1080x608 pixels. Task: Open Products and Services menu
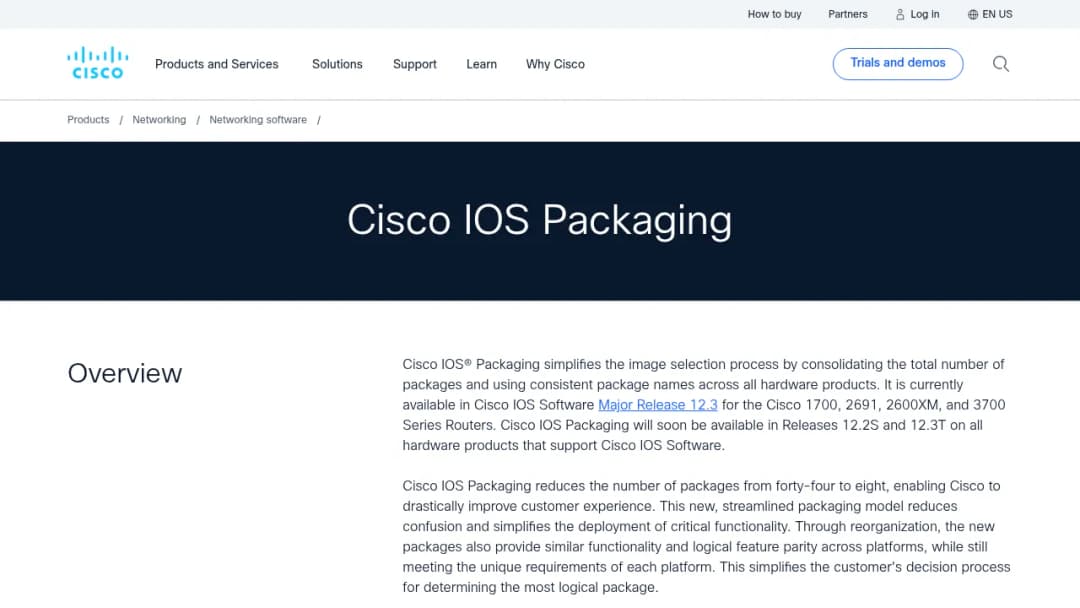[x=216, y=64]
